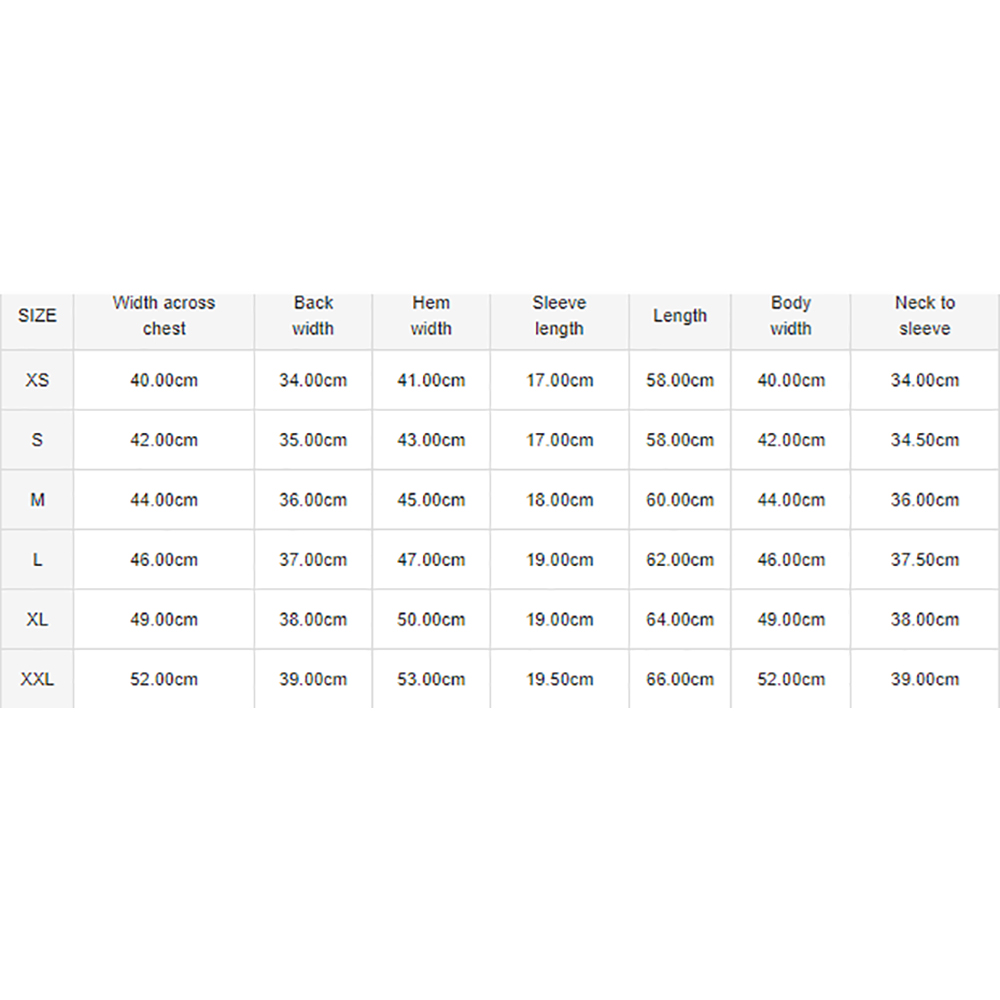Select the 34.50cm neck to sleeve cell
Image resolution: width=1000 pixels, height=1000 pixels.
click(x=925, y=440)
